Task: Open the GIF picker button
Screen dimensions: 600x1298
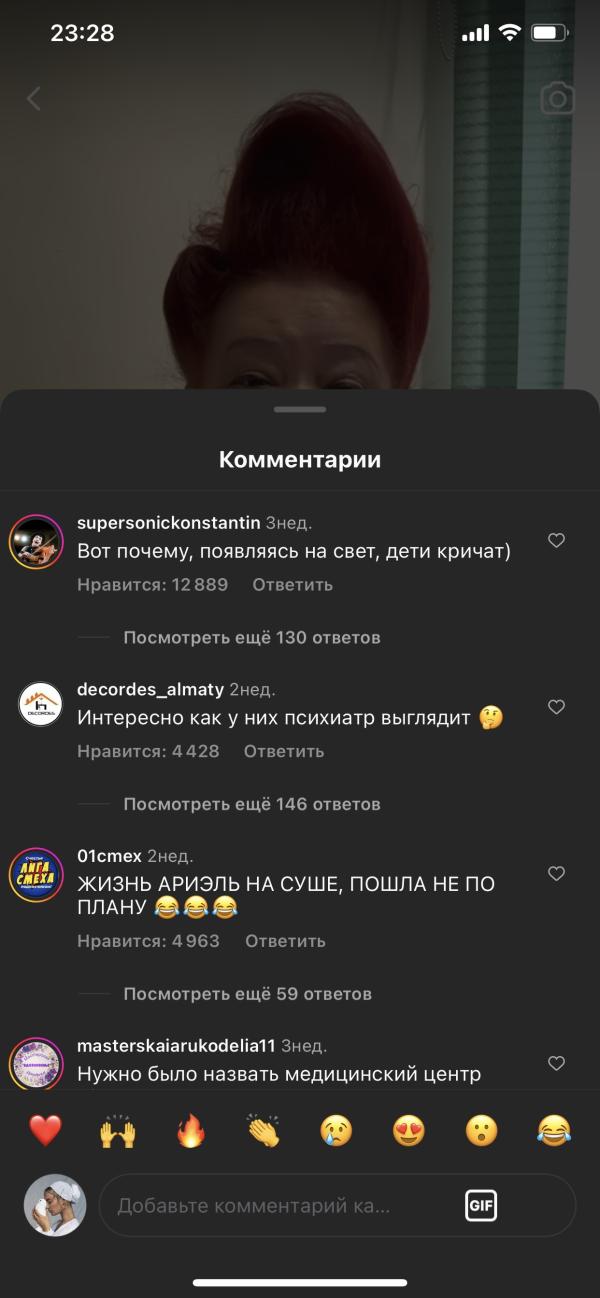Action: point(482,1205)
